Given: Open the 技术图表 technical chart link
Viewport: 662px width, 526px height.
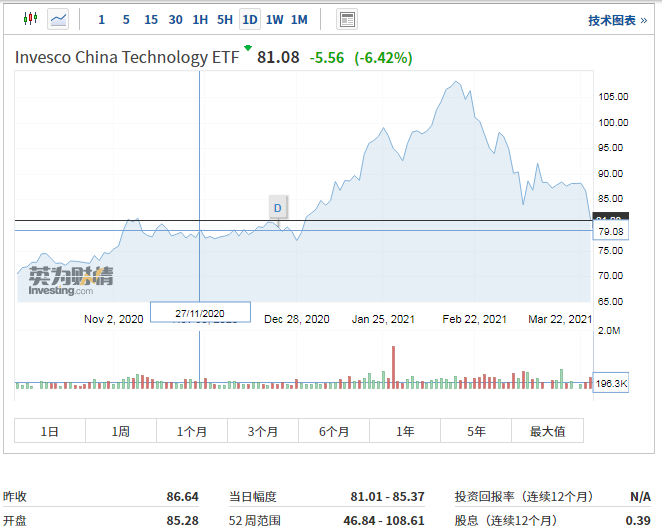Looking at the screenshot, I should [x=617, y=20].
